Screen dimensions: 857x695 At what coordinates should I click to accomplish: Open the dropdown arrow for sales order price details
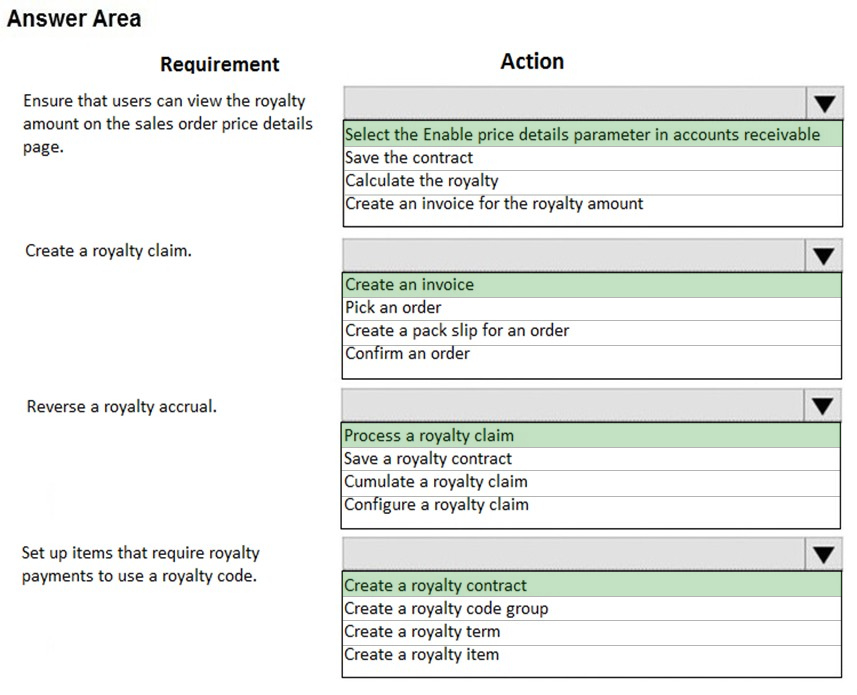(824, 103)
